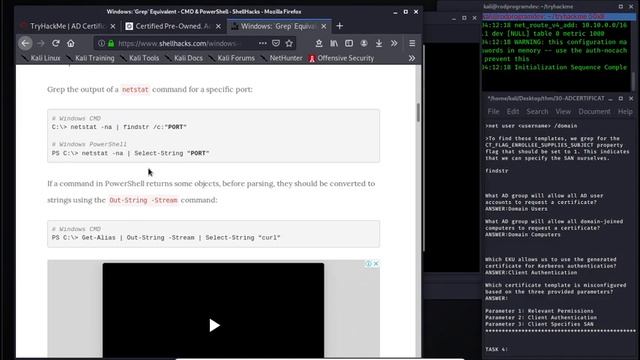
Task: Open Help menu in text editor
Action: [625, 111]
